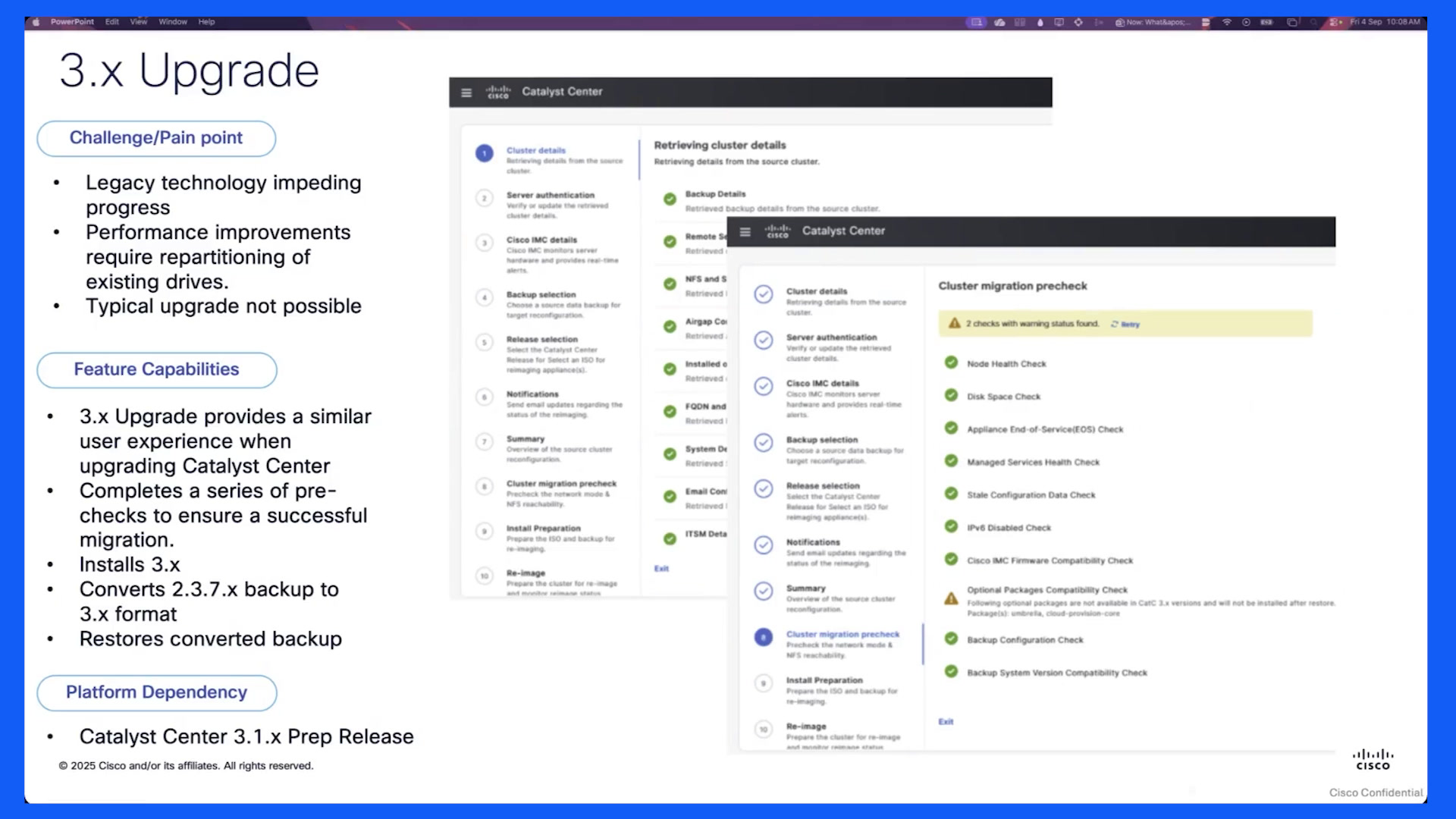Image resolution: width=1456 pixels, height=819 pixels.
Task: Open the Apple menu
Action: [36, 22]
